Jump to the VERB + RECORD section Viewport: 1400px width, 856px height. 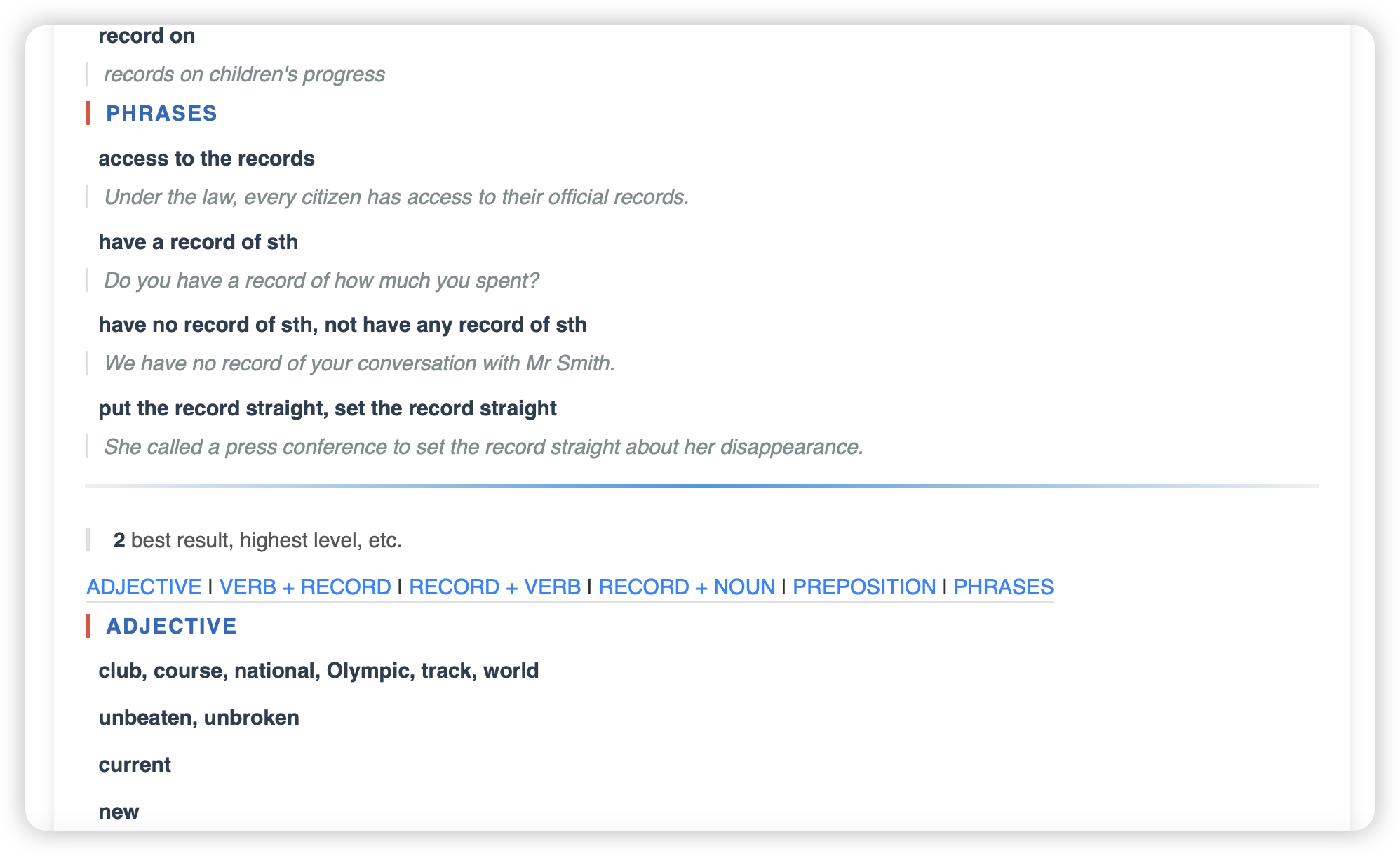coord(305,587)
